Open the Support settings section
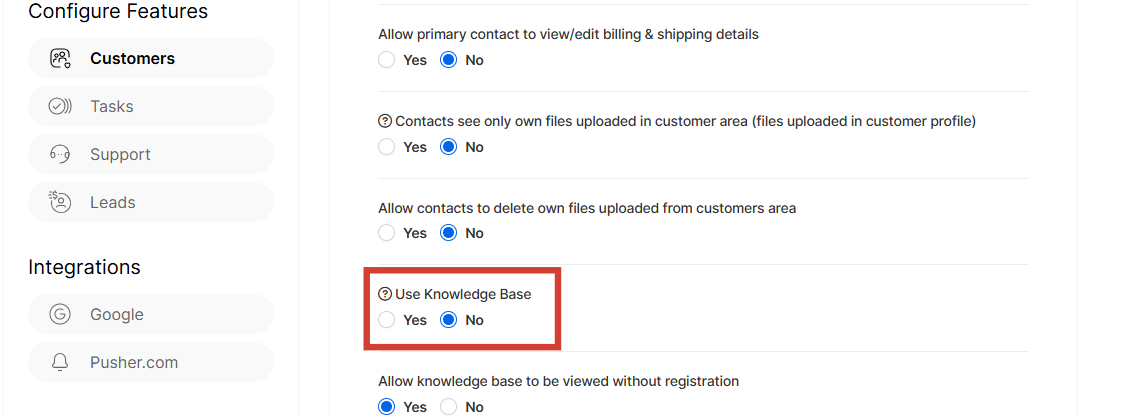The height and width of the screenshot is (416, 1121). pos(120,154)
